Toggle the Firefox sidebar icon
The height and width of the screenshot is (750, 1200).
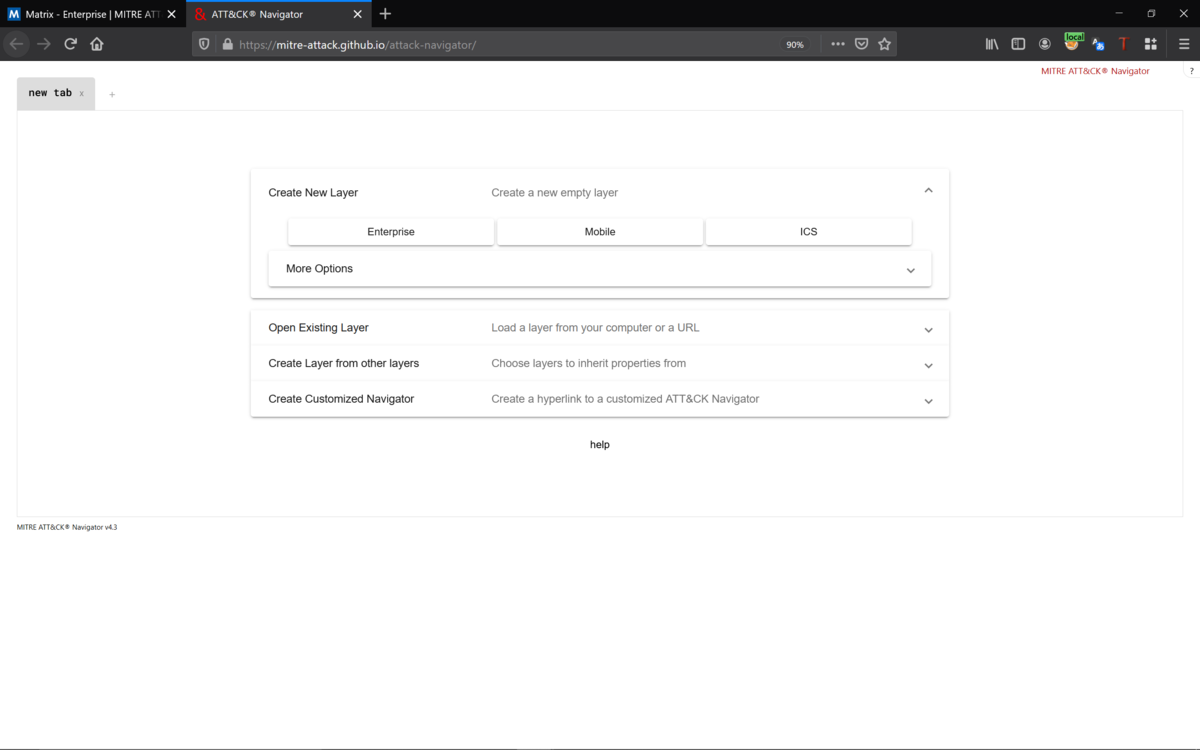(x=1018, y=44)
